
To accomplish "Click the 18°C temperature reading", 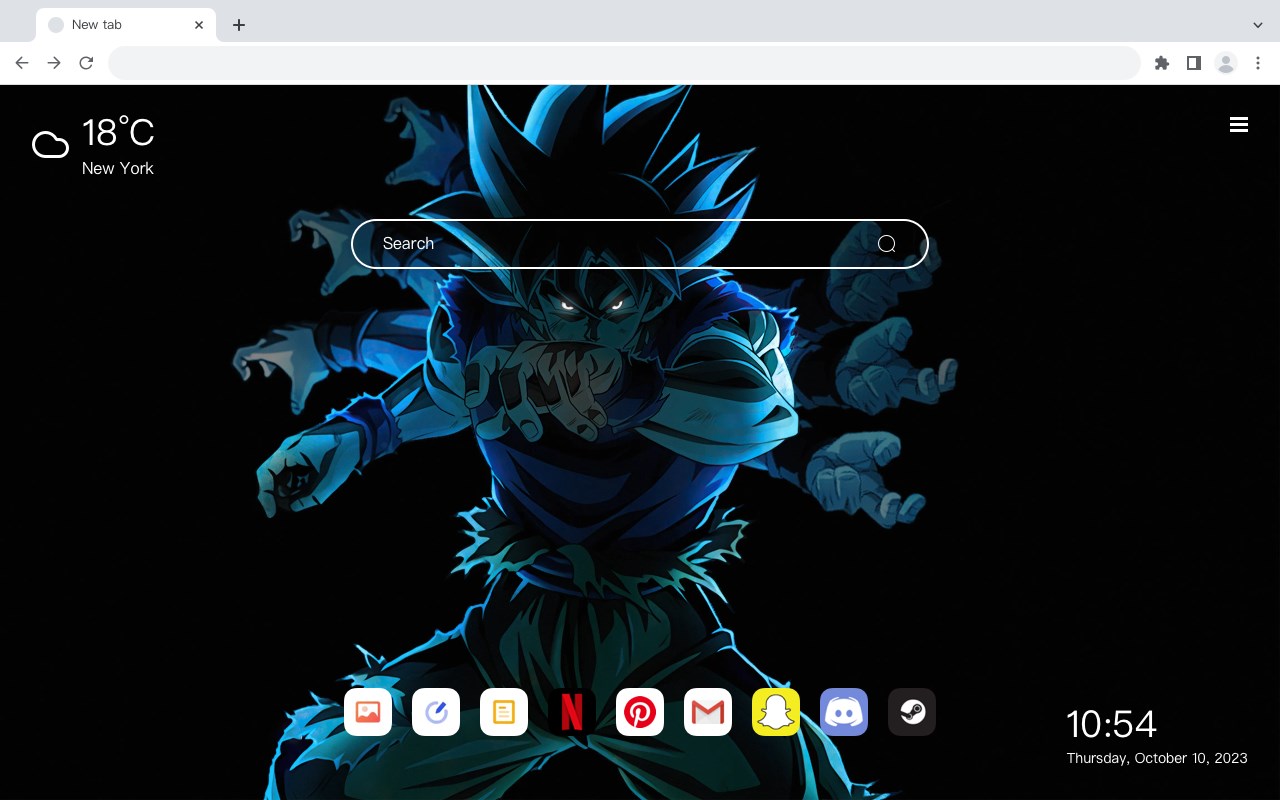I will [x=118, y=133].
